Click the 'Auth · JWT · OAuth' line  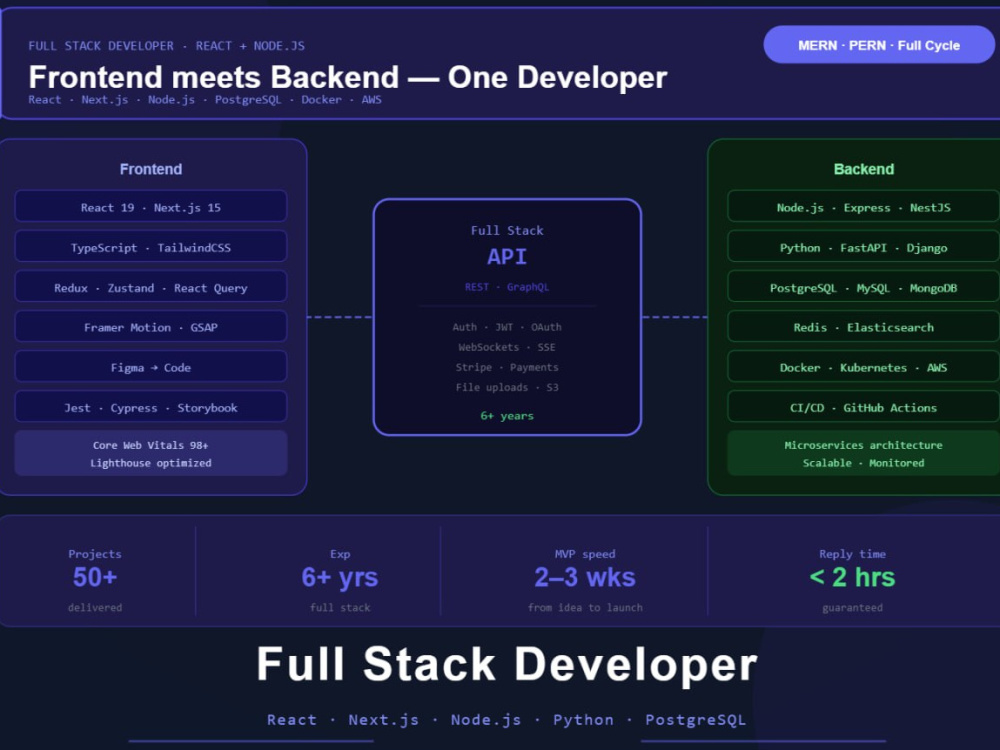pyautogui.click(x=507, y=327)
